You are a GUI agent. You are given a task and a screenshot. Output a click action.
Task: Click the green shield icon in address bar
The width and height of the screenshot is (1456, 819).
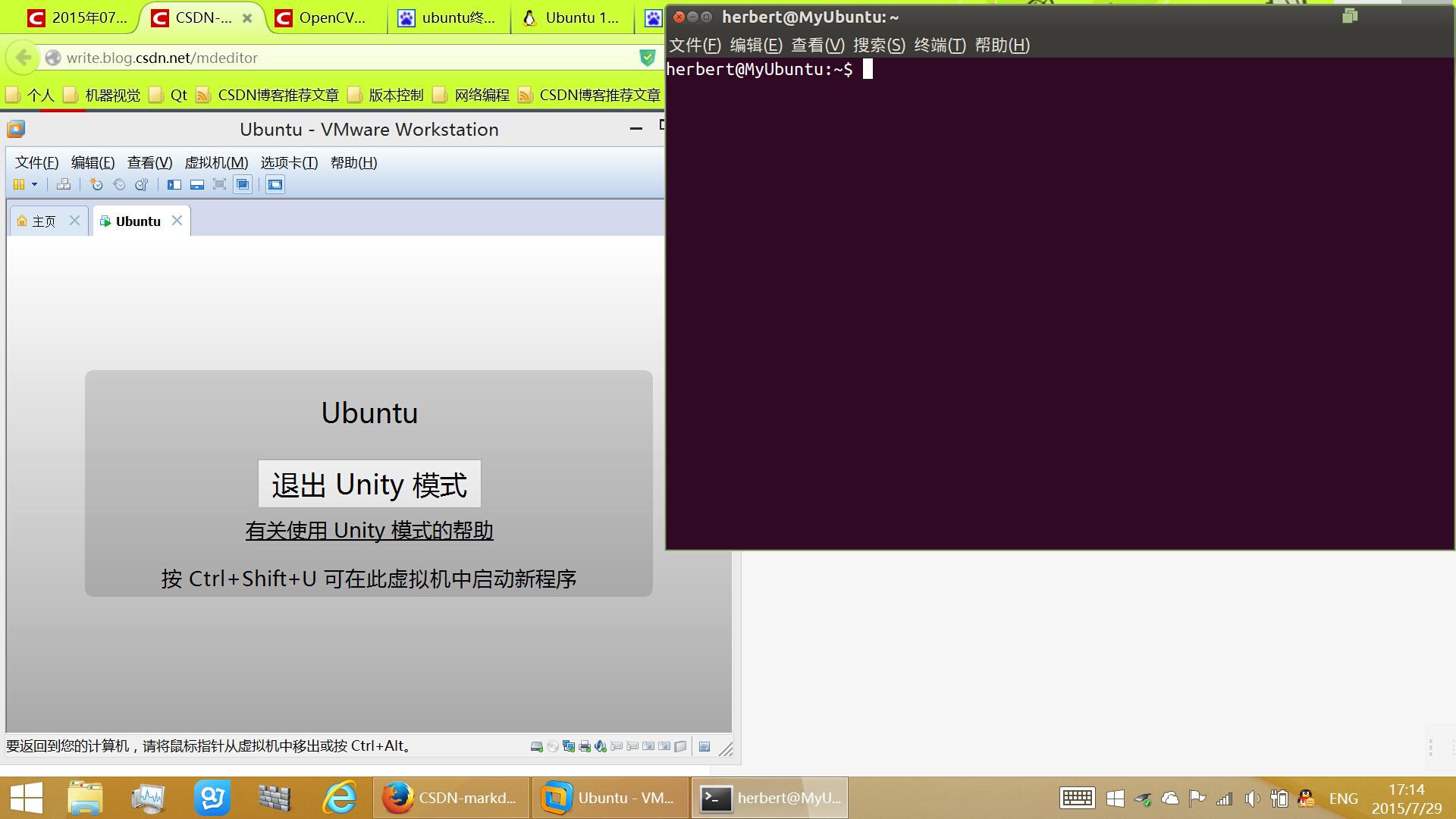pyautogui.click(x=647, y=58)
